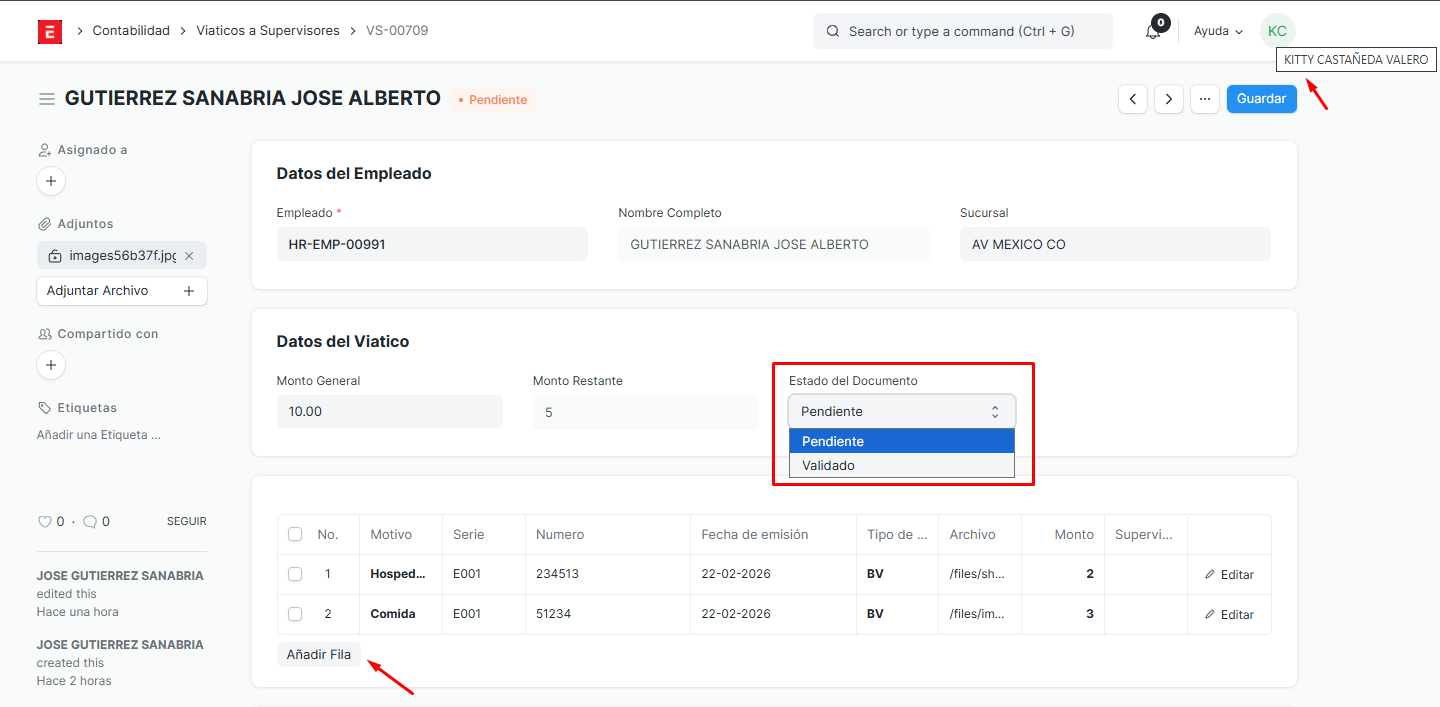Check the select-all rows checkbox in table header
The image size is (1440, 707).
pos(295,534)
